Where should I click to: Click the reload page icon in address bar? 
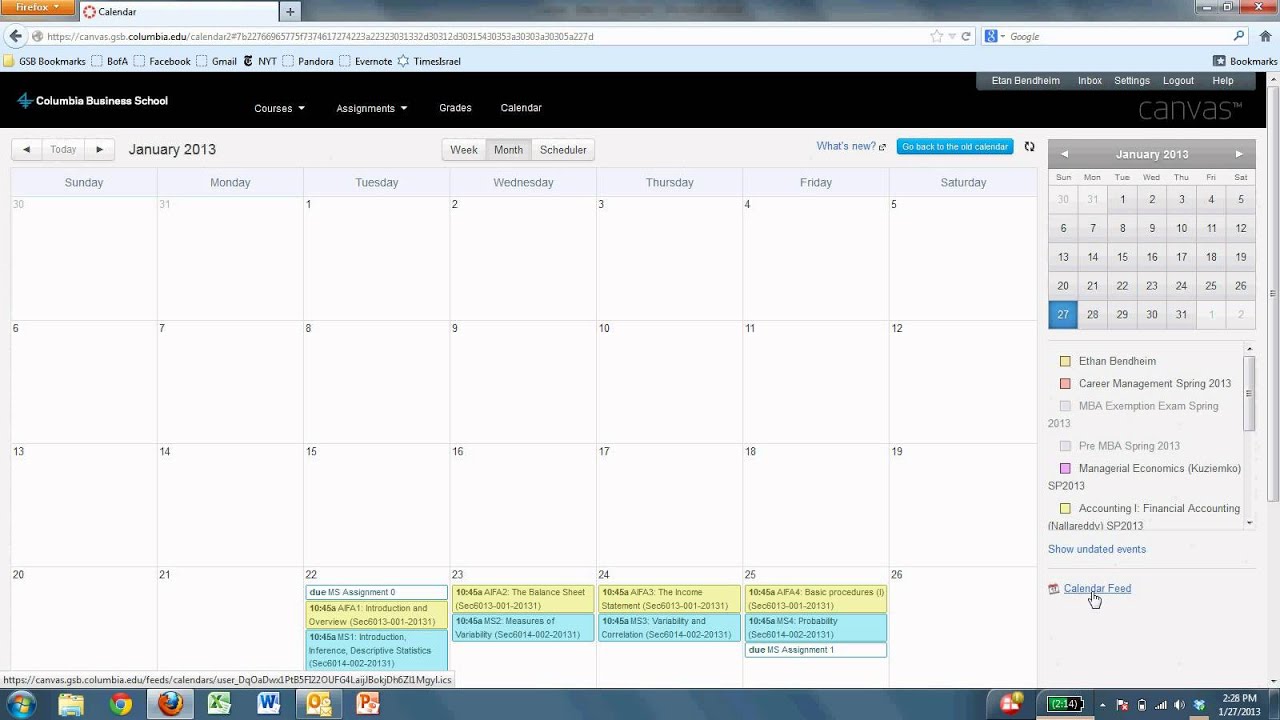(x=966, y=36)
